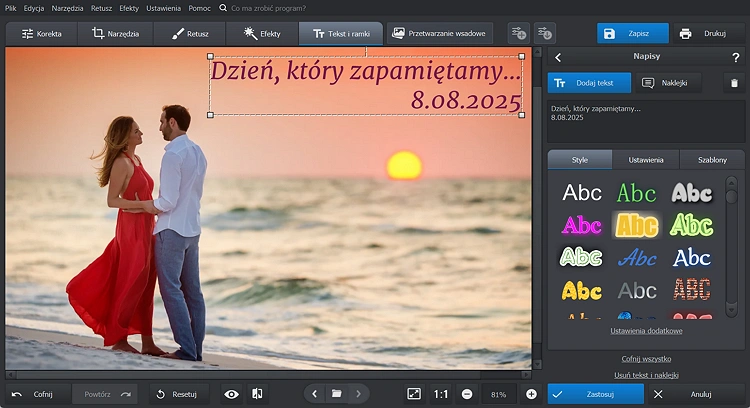Open the Pomoc menu

[199, 8]
